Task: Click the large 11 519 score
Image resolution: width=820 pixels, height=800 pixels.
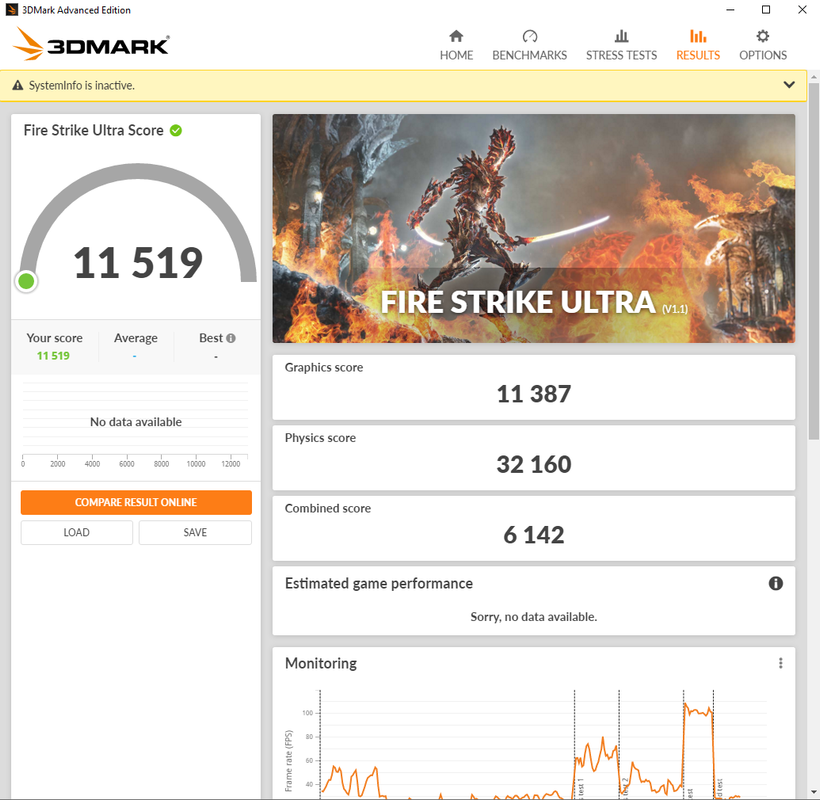Action: [x=138, y=262]
